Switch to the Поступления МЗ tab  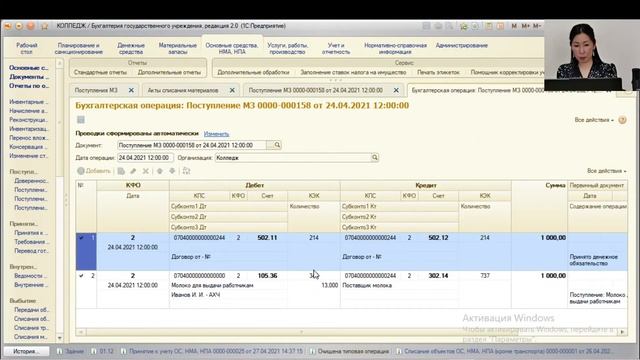96,90
